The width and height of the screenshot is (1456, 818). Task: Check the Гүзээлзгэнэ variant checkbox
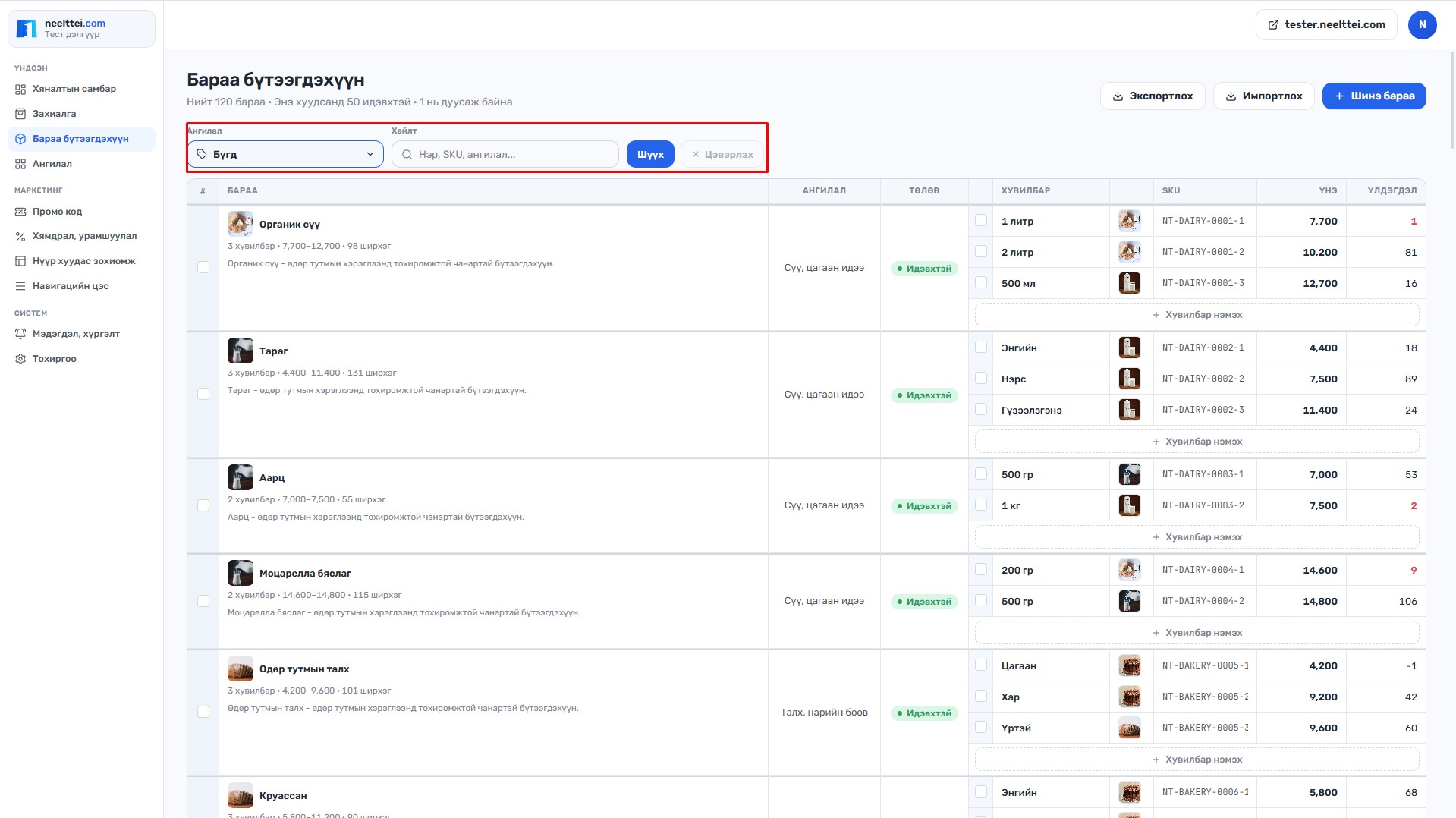pos(981,409)
